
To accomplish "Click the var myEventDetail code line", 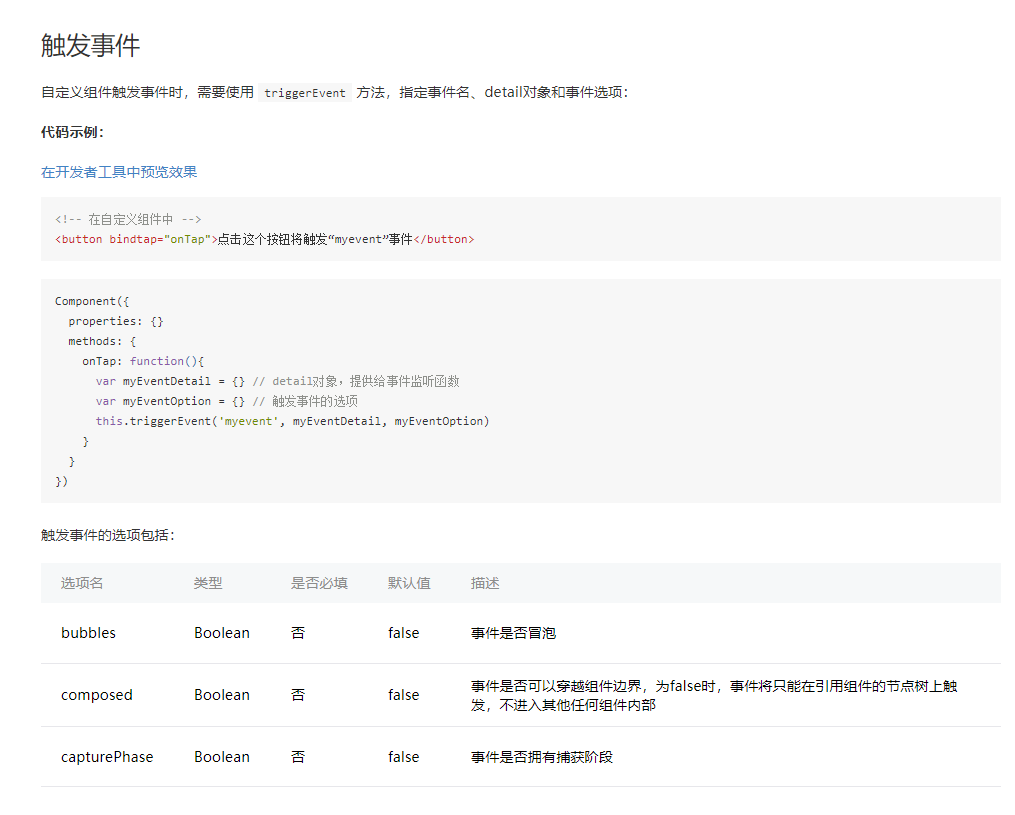I will click(278, 381).
